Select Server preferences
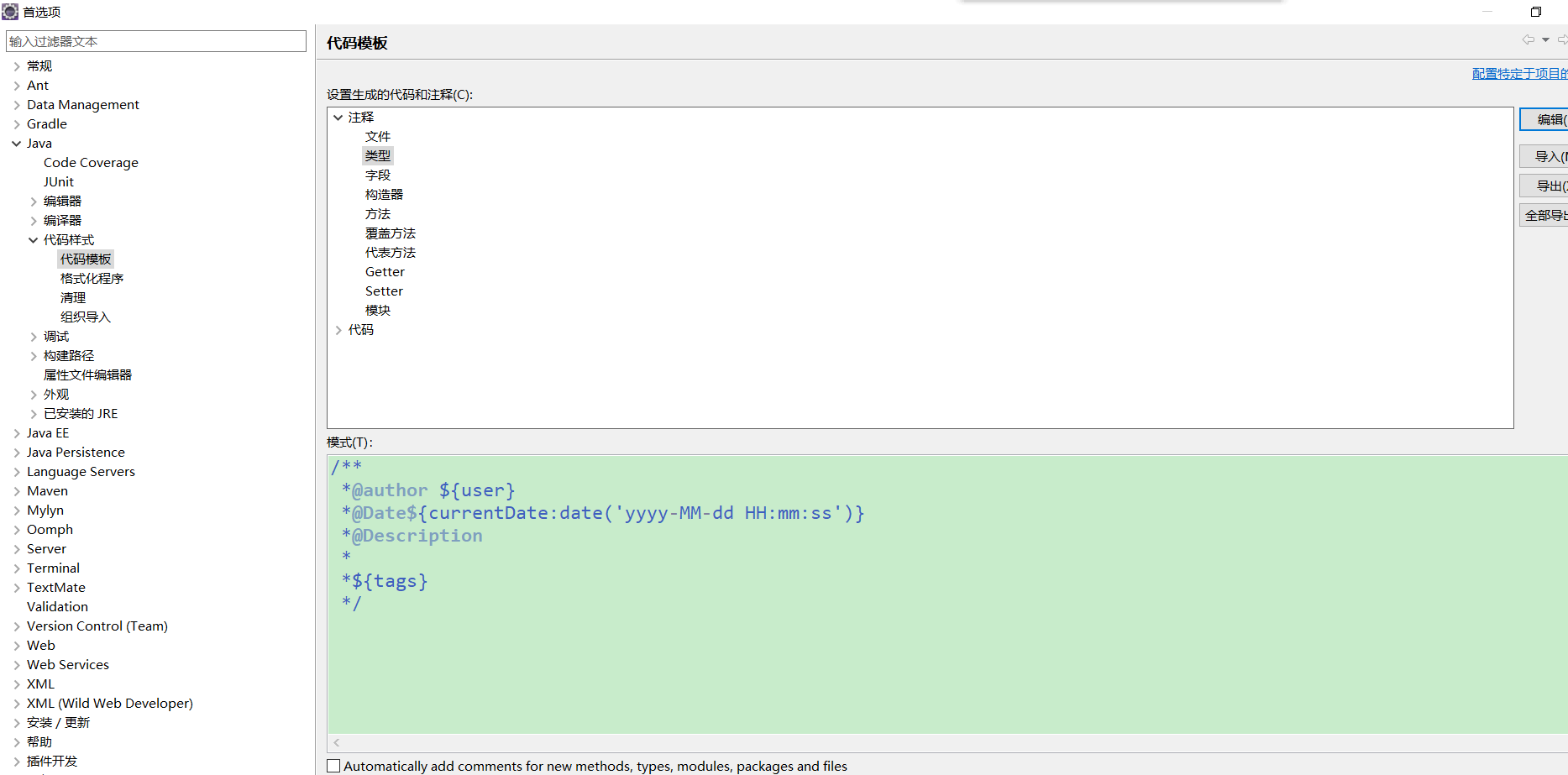The image size is (1568, 775). point(46,549)
